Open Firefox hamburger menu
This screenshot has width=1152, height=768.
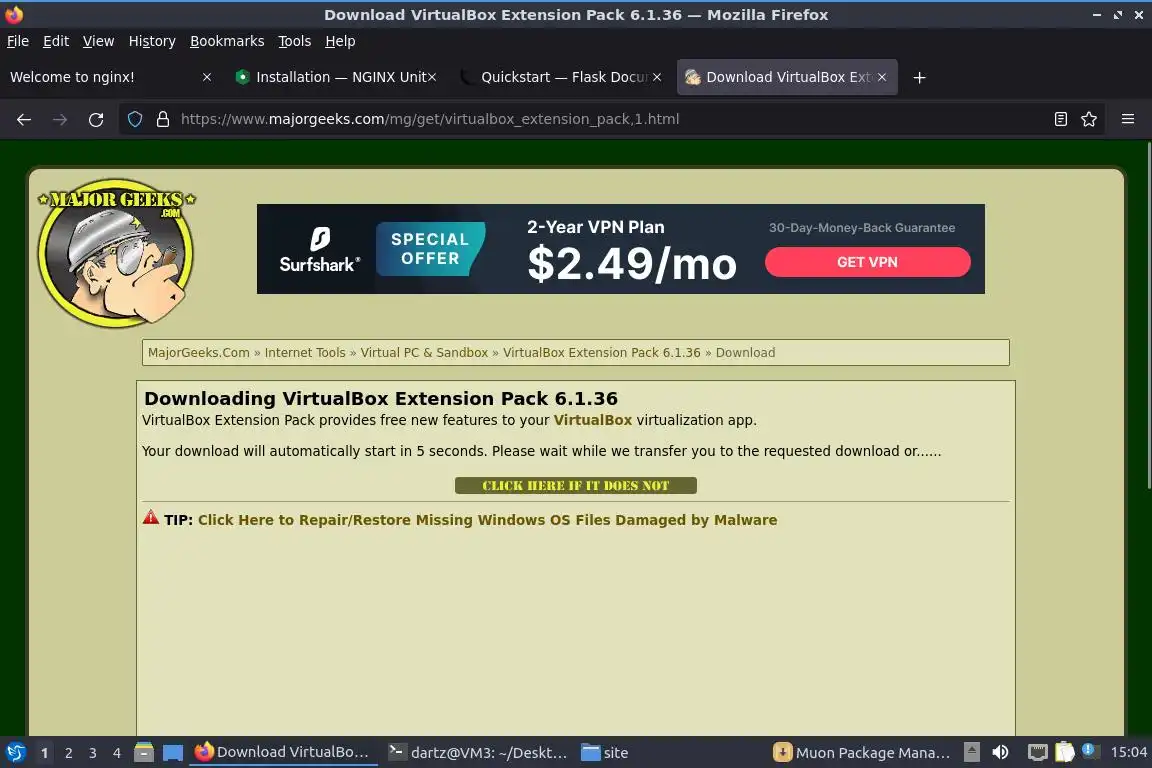point(1128,119)
